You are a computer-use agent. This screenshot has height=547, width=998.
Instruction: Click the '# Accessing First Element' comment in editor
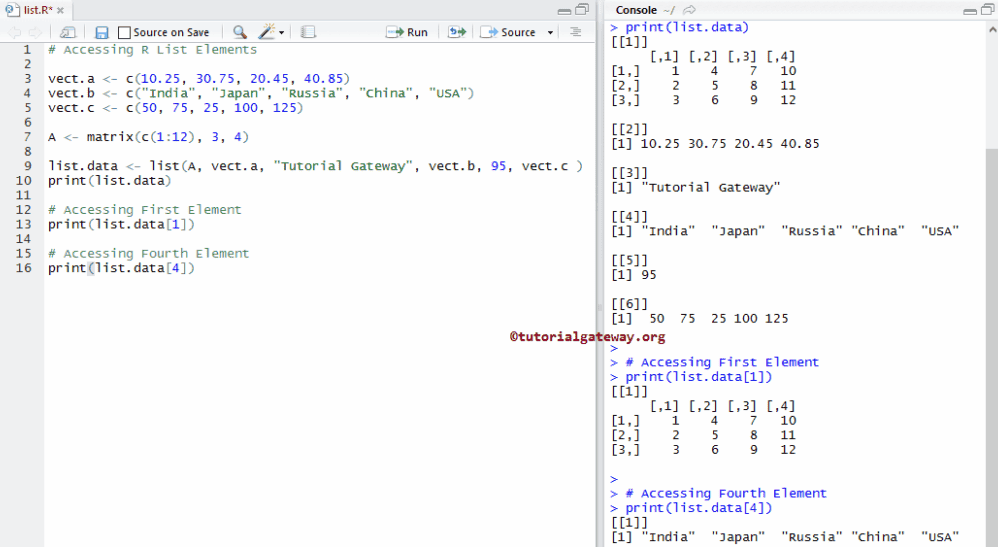[144, 210]
